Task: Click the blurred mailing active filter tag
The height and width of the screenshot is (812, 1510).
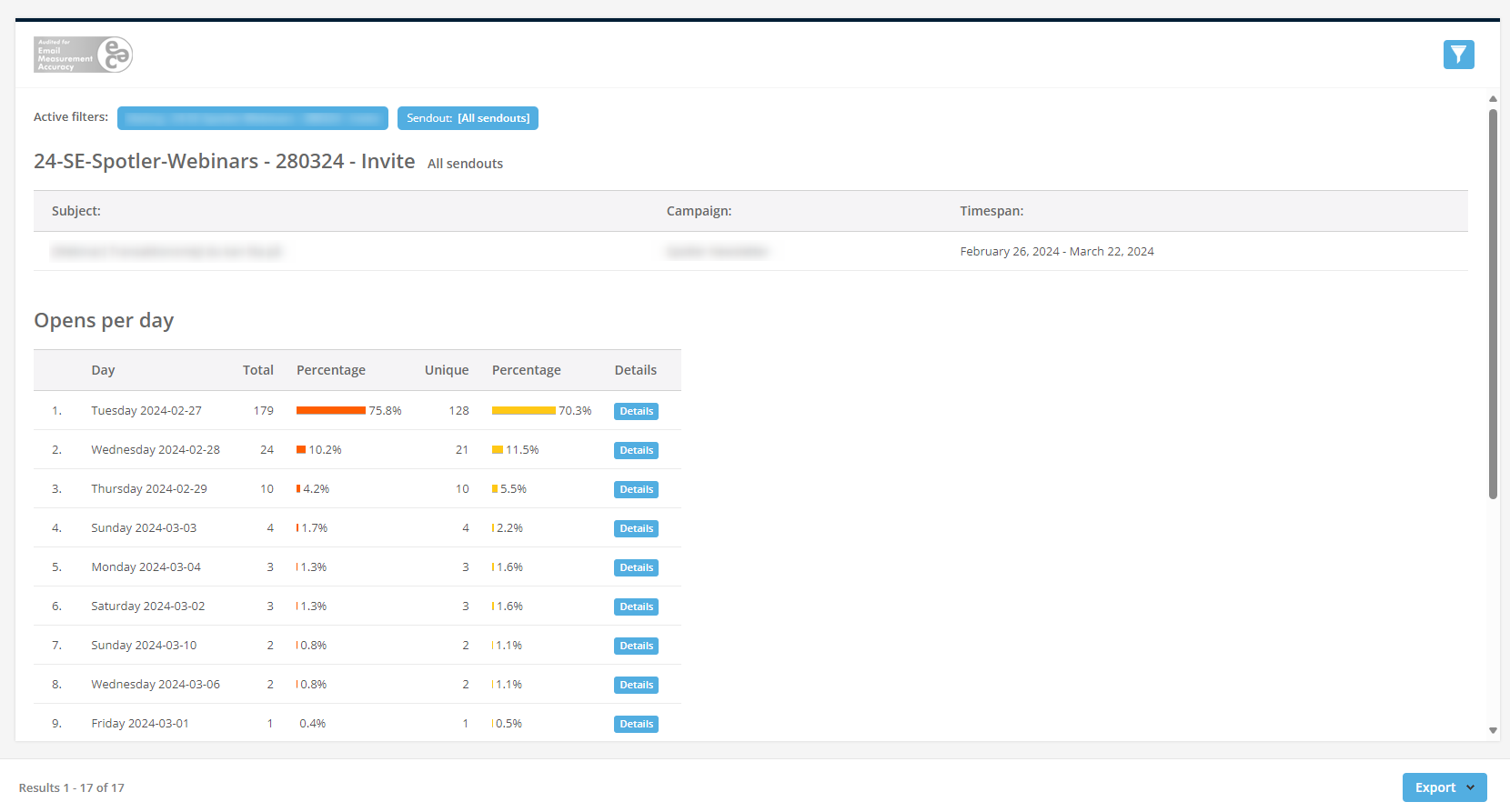Action: tap(252, 118)
